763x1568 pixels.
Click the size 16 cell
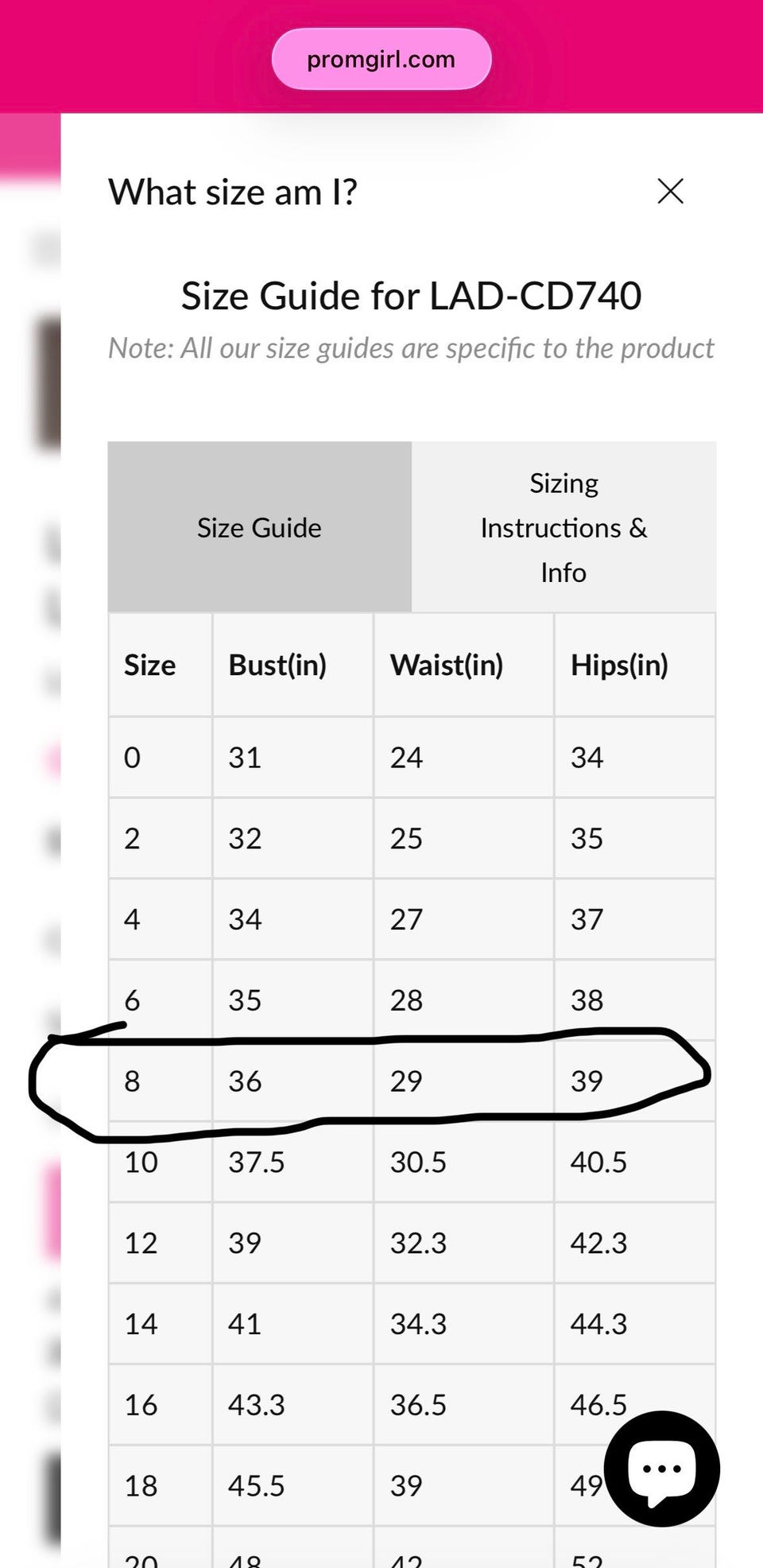pos(141,1405)
